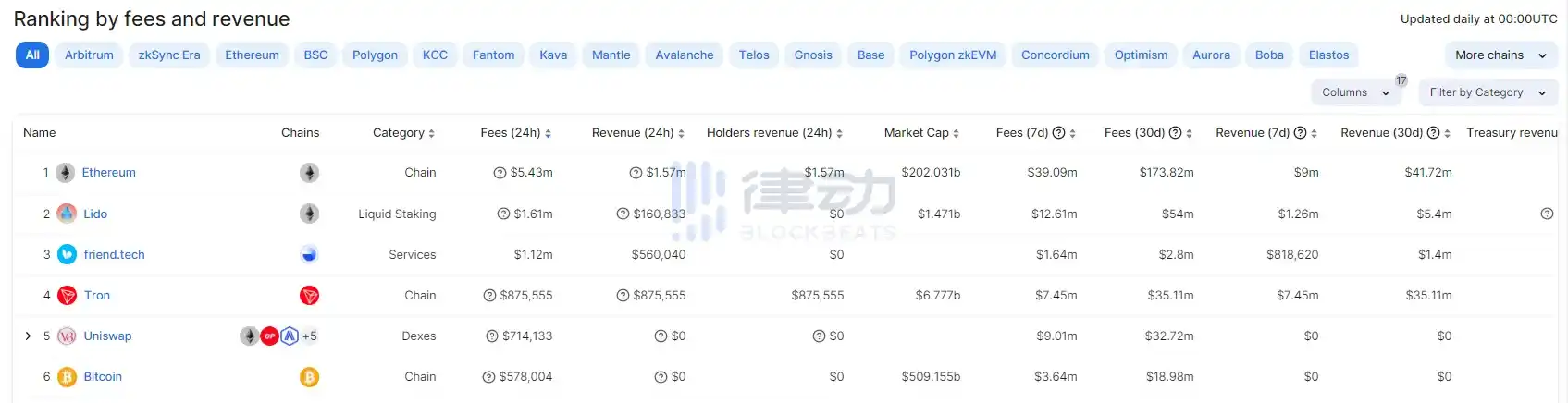The image size is (1568, 403).
Task: Click the help icon next to Revenue (30d) header
Action: tap(1433, 133)
